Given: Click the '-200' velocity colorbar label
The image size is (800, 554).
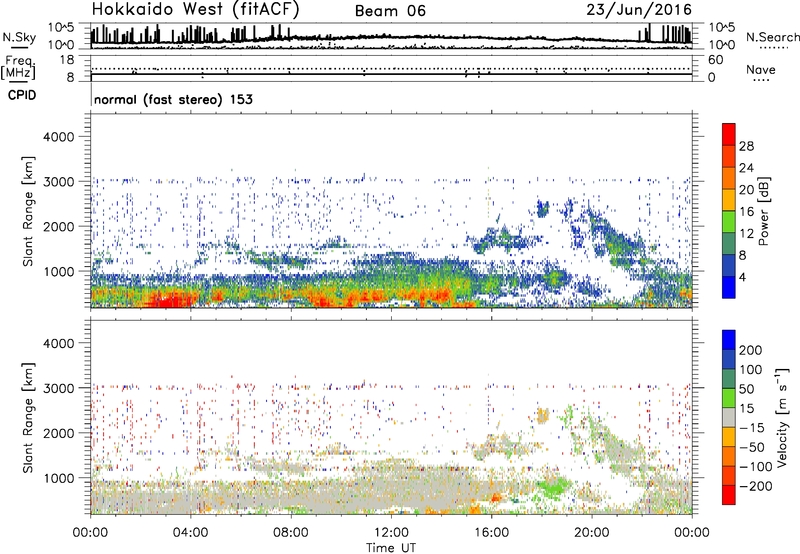Looking at the screenshot, I should tap(756, 486).
